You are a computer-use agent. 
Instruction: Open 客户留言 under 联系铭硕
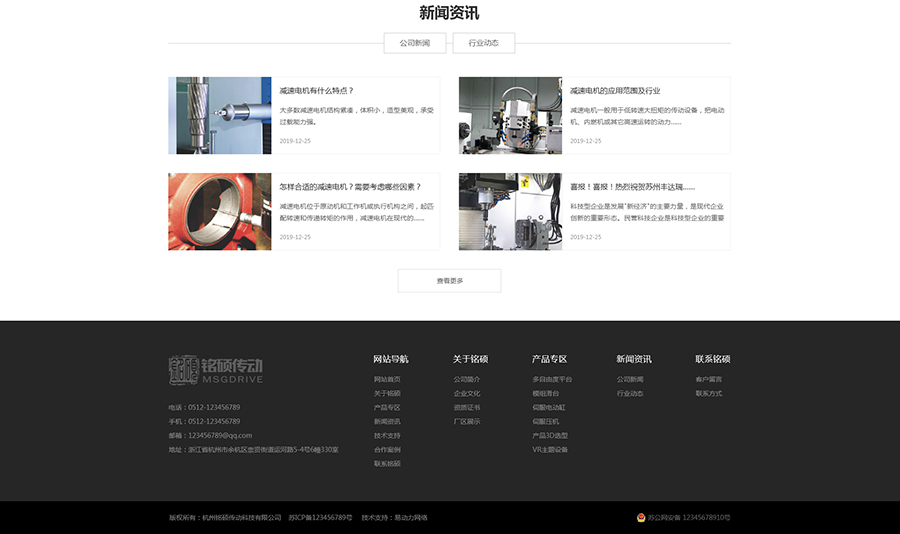click(x=708, y=379)
